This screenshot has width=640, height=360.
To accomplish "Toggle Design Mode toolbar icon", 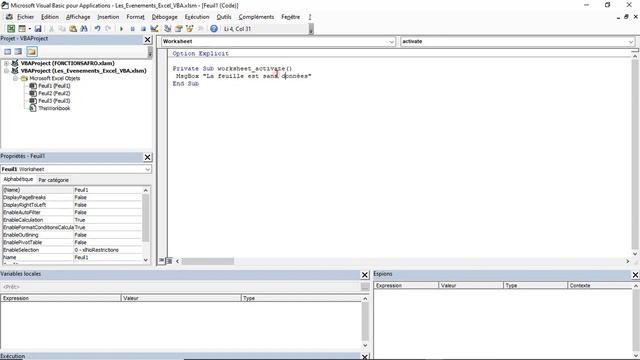I will [x=154, y=29].
